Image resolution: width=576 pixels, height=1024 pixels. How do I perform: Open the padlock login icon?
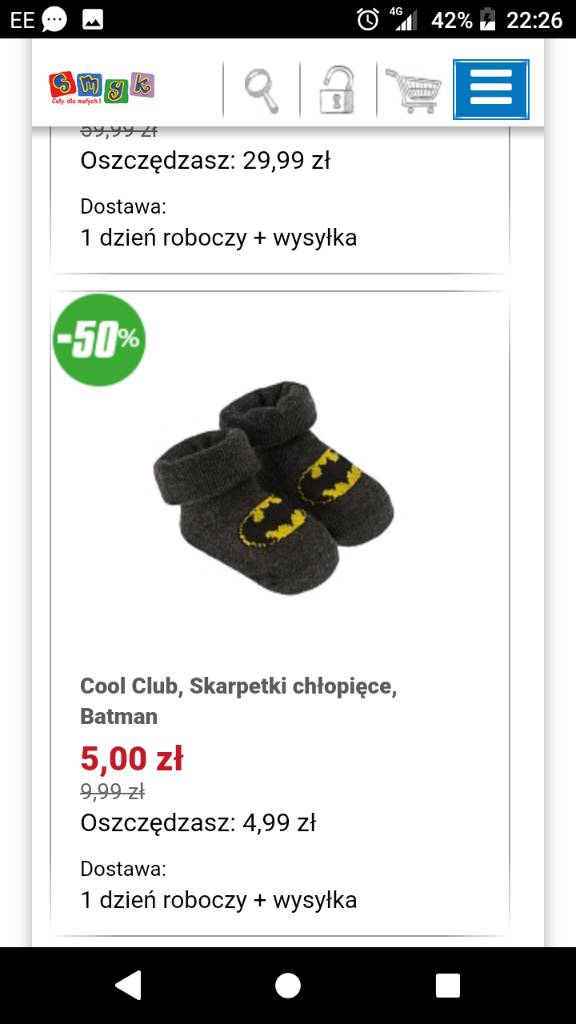click(x=337, y=90)
